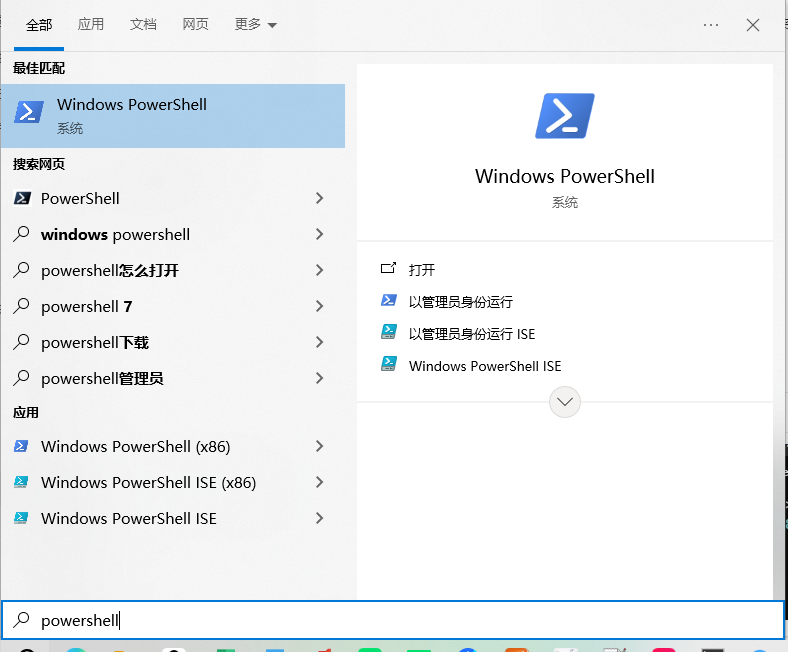Expand the PowerShell web suggestion arrow

[319, 198]
